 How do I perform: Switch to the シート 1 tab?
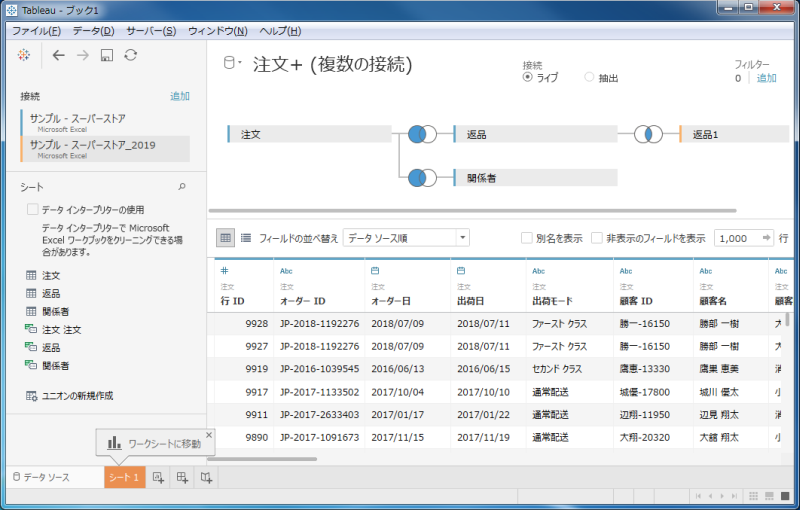click(x=124, y=477)
